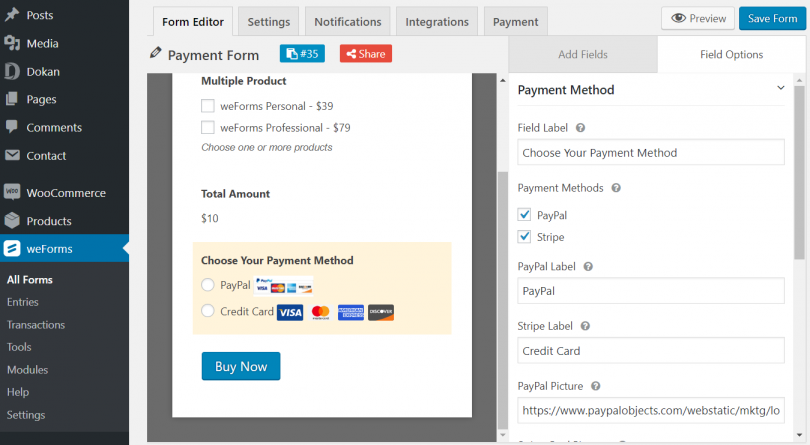Click the Comments bubble icon

[x=12, y=127]
